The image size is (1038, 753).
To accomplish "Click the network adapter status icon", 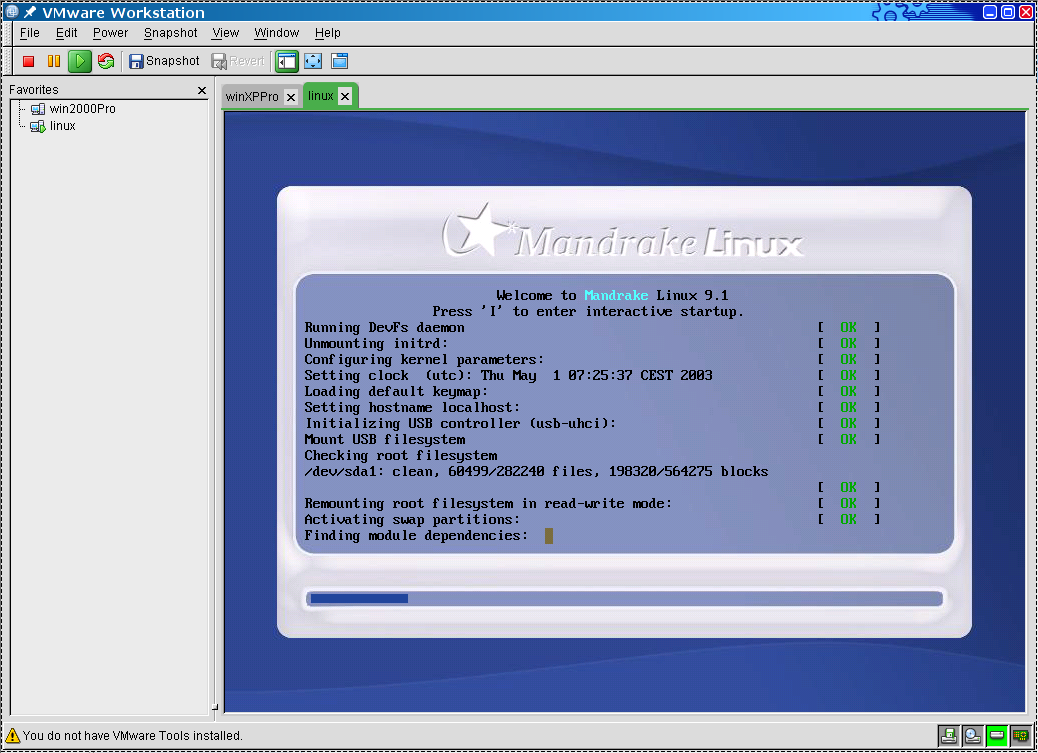I will 1021,735.
